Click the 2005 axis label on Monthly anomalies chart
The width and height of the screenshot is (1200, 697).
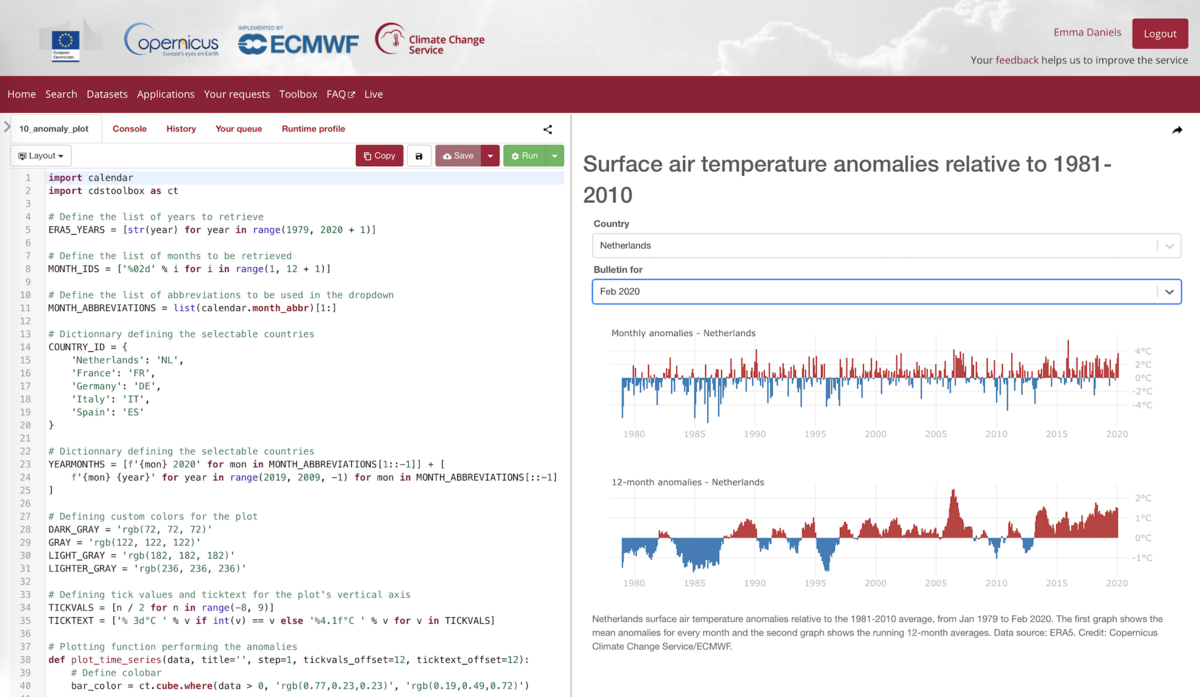(936, 434)
